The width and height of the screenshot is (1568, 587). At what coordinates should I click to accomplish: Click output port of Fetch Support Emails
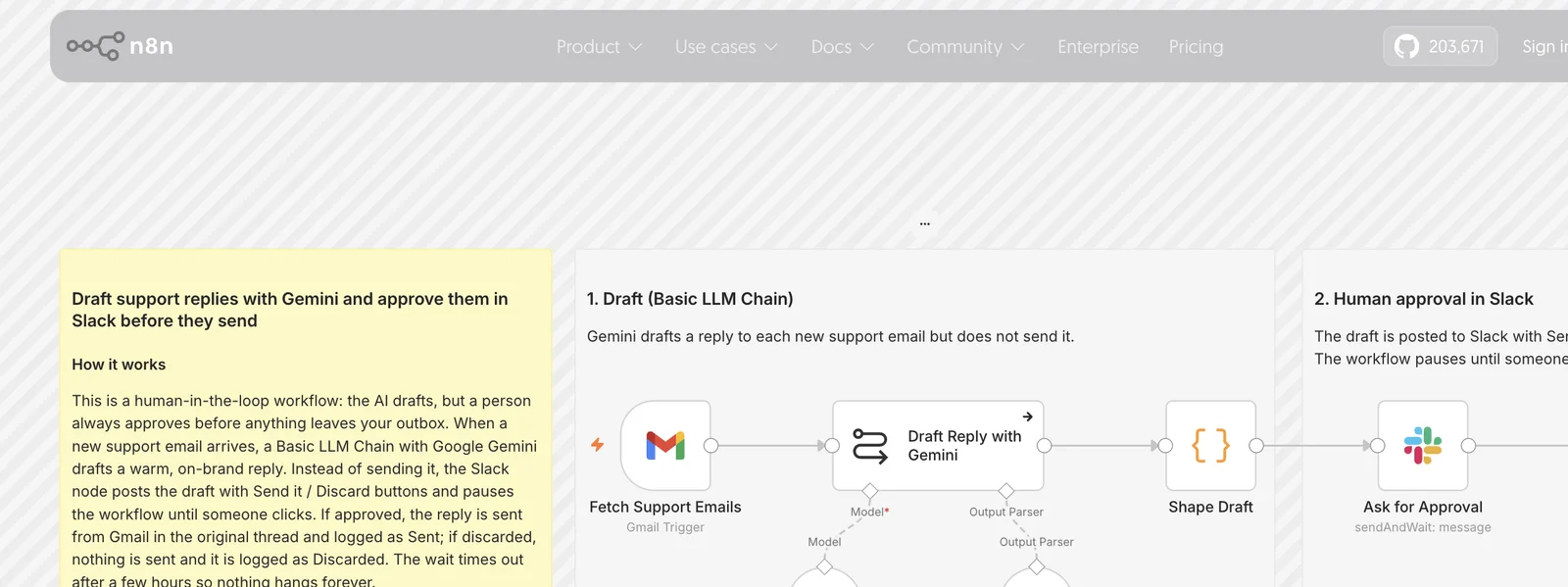(710, 446)
